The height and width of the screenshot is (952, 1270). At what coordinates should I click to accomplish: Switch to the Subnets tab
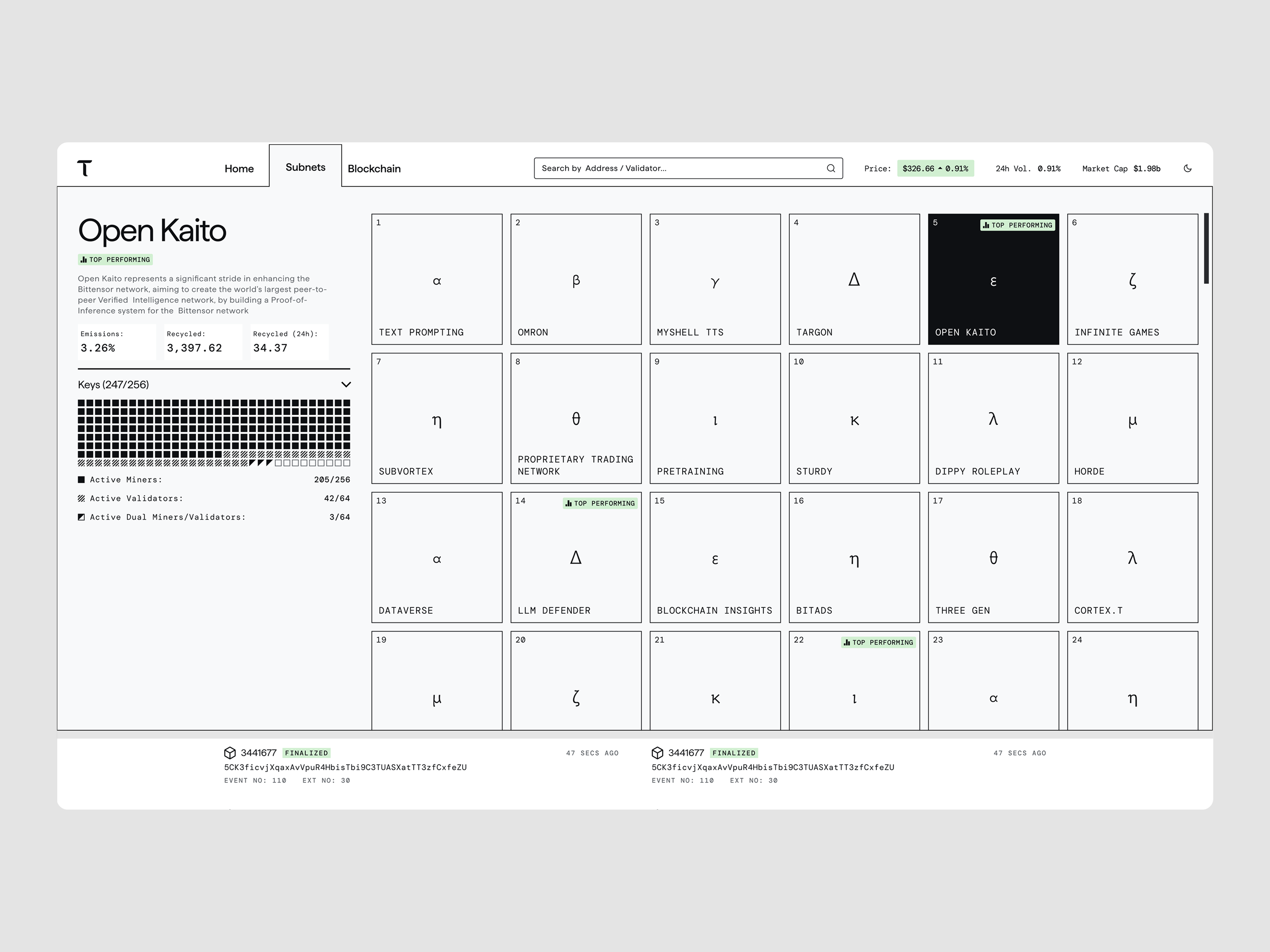coord(305,167)
